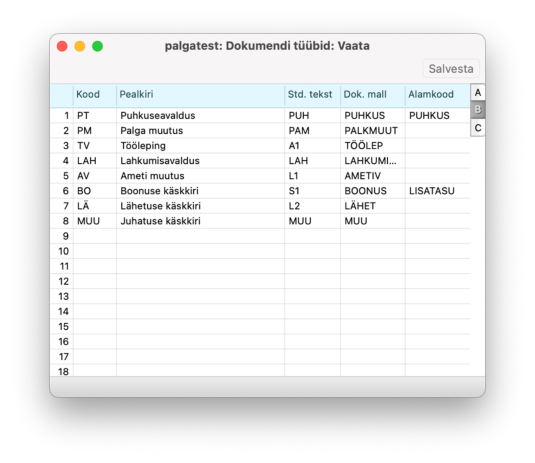Screen dimensions: 535x463
Task: Click the Juhatuse käskkiri title cell
Action: (201, 221)
